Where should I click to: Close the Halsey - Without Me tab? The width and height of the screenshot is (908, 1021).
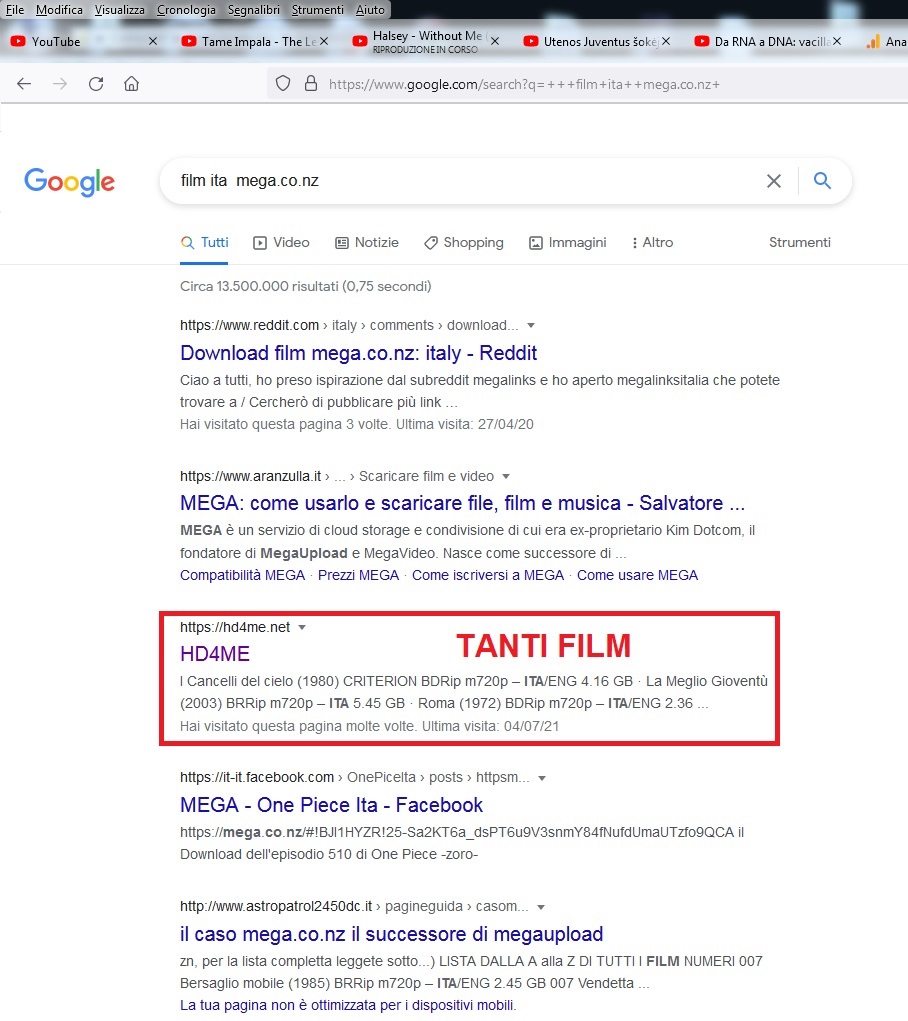click(x=495, y=41)
